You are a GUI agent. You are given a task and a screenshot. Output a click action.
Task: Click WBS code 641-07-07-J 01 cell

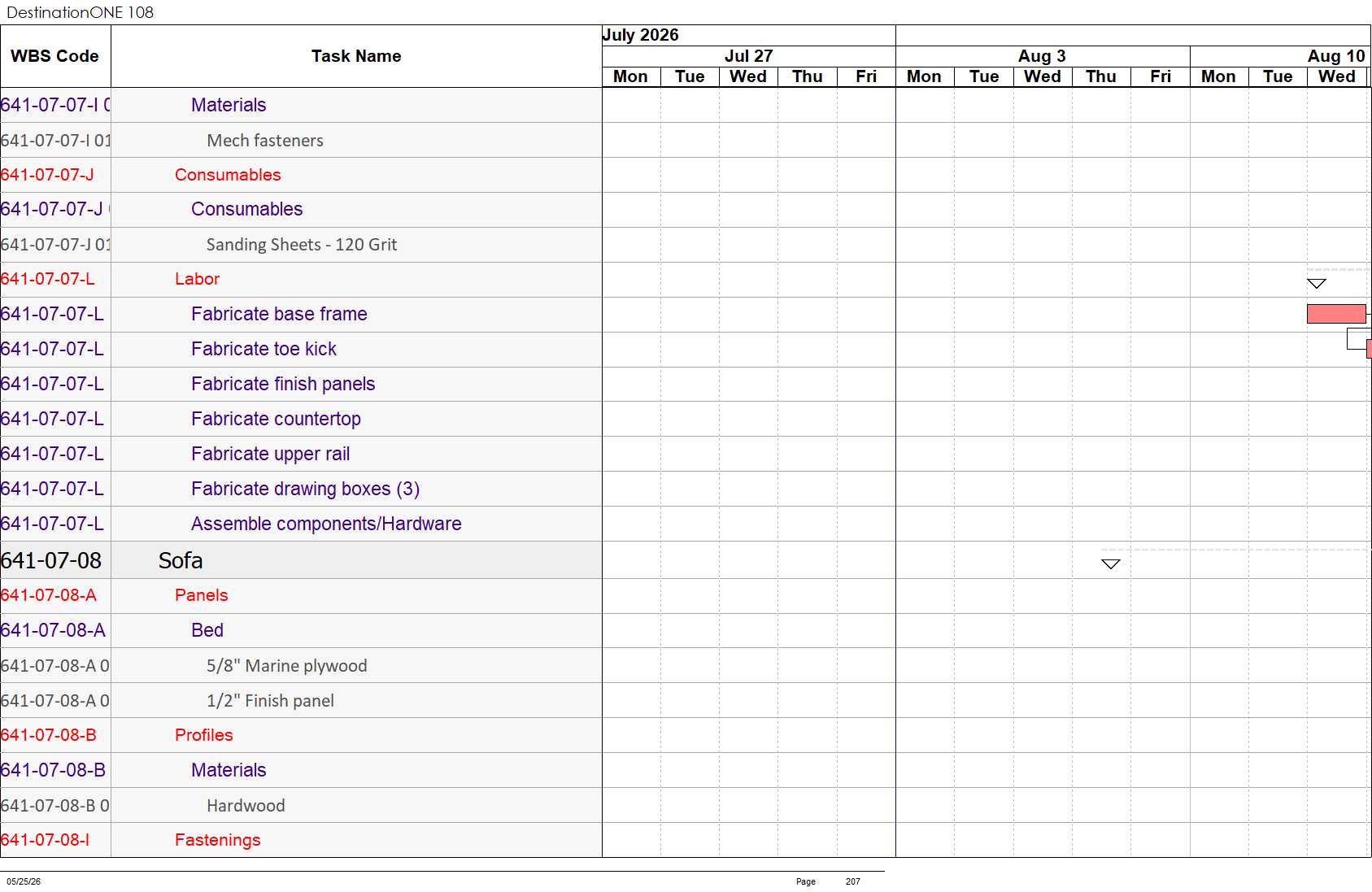55,245
